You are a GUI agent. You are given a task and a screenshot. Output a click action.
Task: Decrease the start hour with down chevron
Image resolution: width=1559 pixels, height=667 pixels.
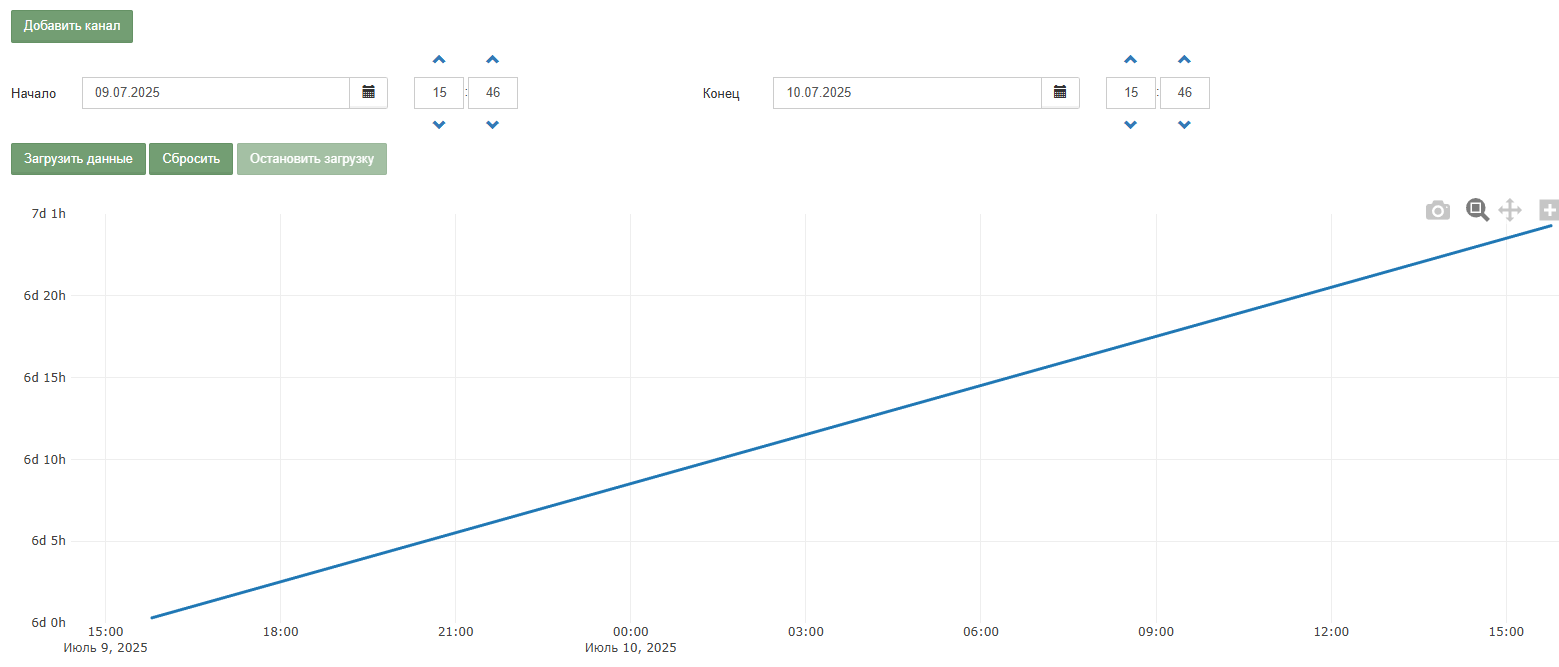pyautogui.click(x=439, y=125)
